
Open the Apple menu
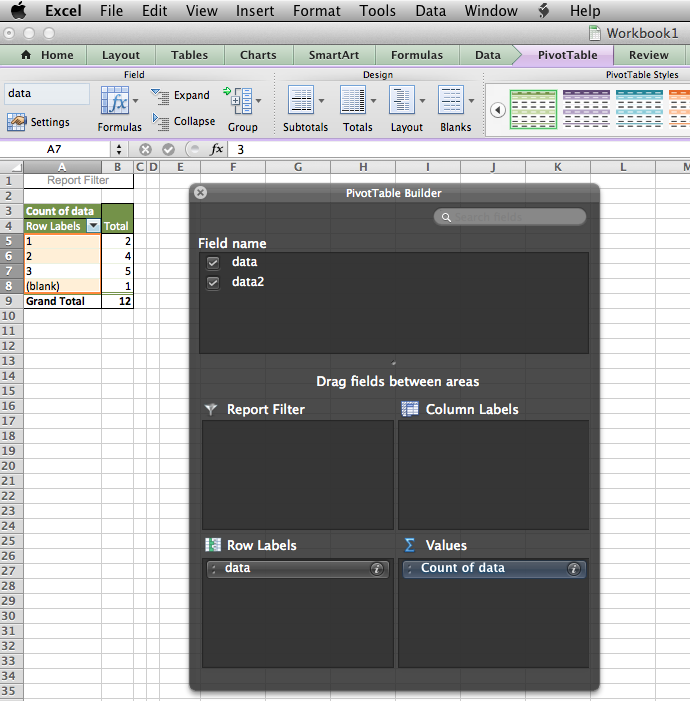point(18,10)
